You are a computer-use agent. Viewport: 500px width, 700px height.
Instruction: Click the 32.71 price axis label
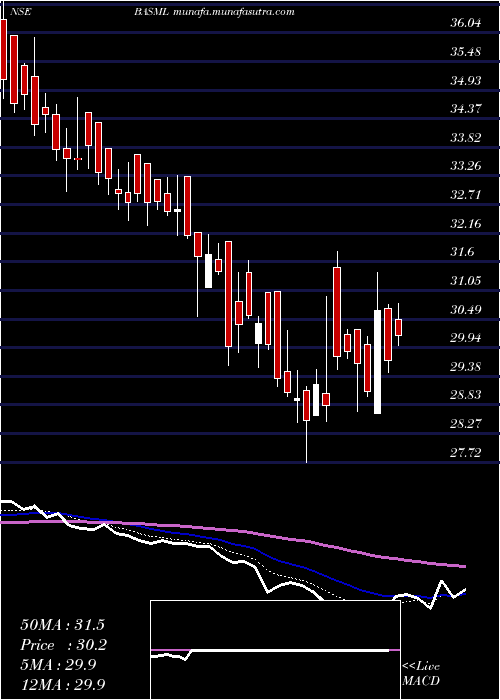click(466, 195)
